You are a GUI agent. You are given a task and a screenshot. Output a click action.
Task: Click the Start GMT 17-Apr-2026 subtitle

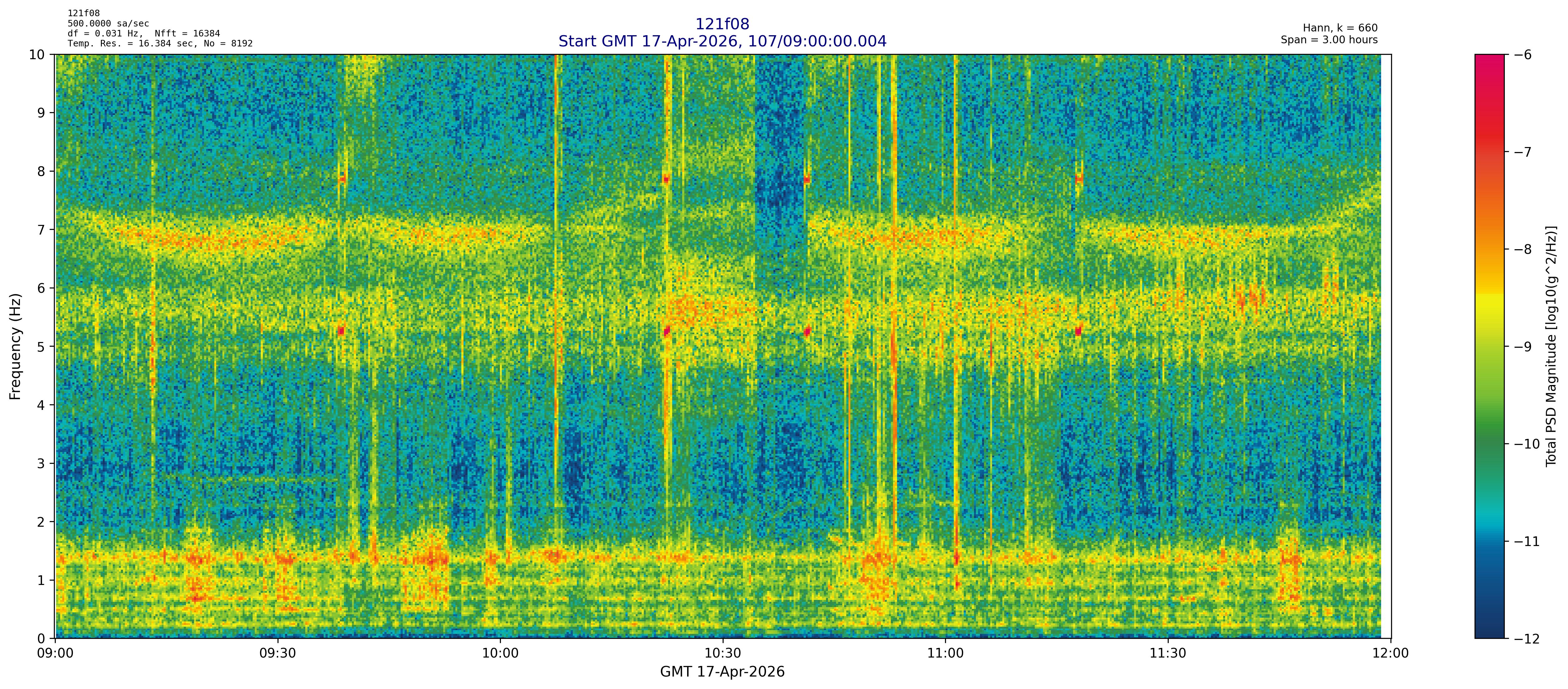tap(722, 41)
